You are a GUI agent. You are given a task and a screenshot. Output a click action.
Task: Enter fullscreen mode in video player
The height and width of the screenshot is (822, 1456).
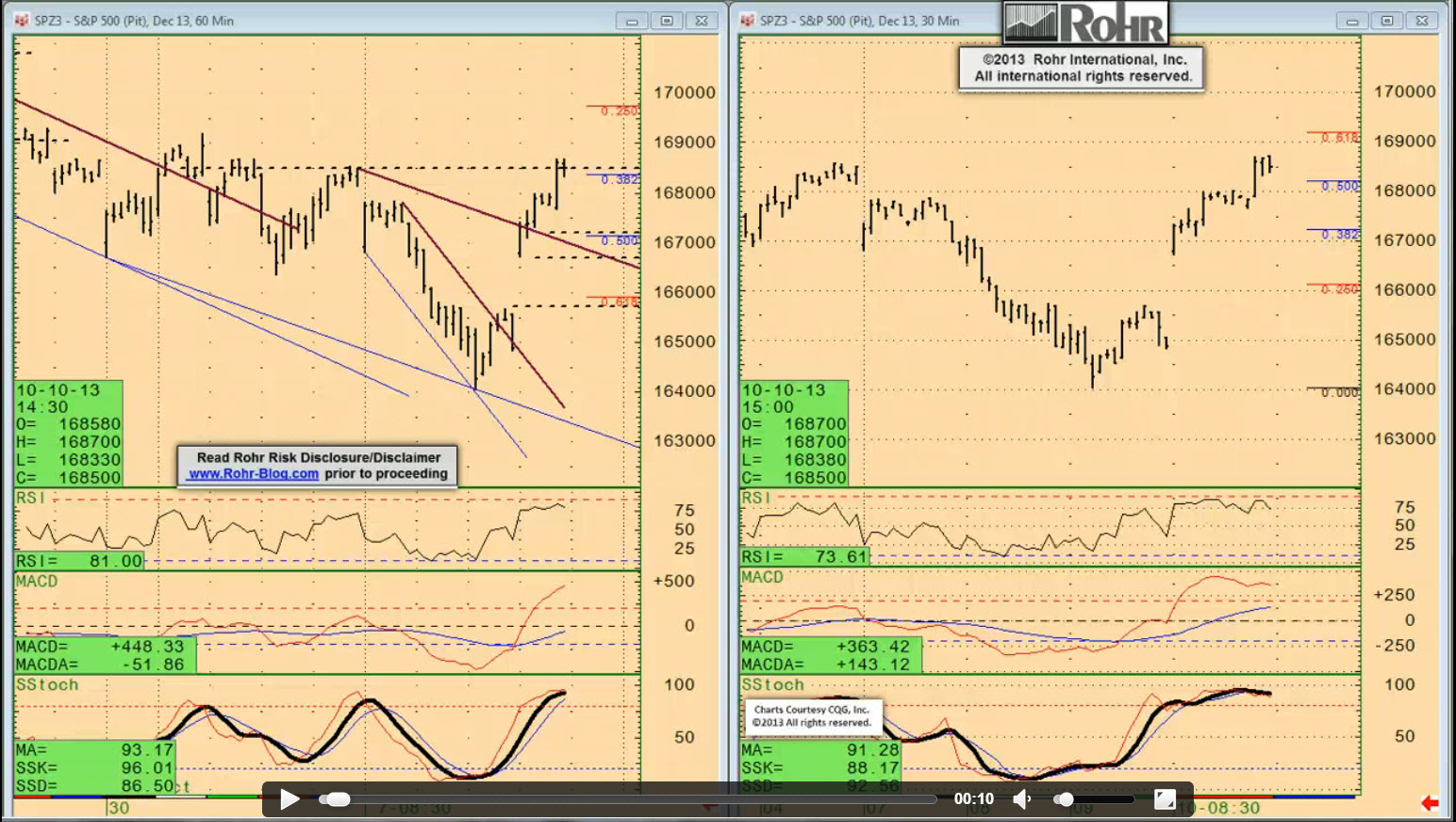(1166, 799)
